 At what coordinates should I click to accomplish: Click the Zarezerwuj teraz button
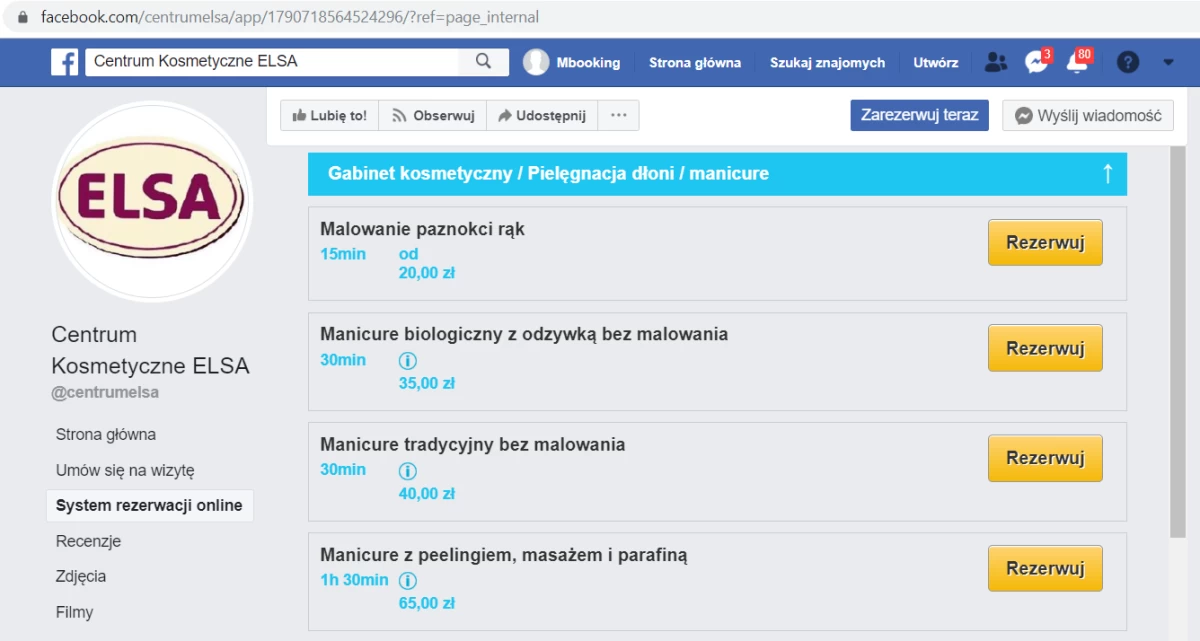pyautogui.click(x=920, y=115)
